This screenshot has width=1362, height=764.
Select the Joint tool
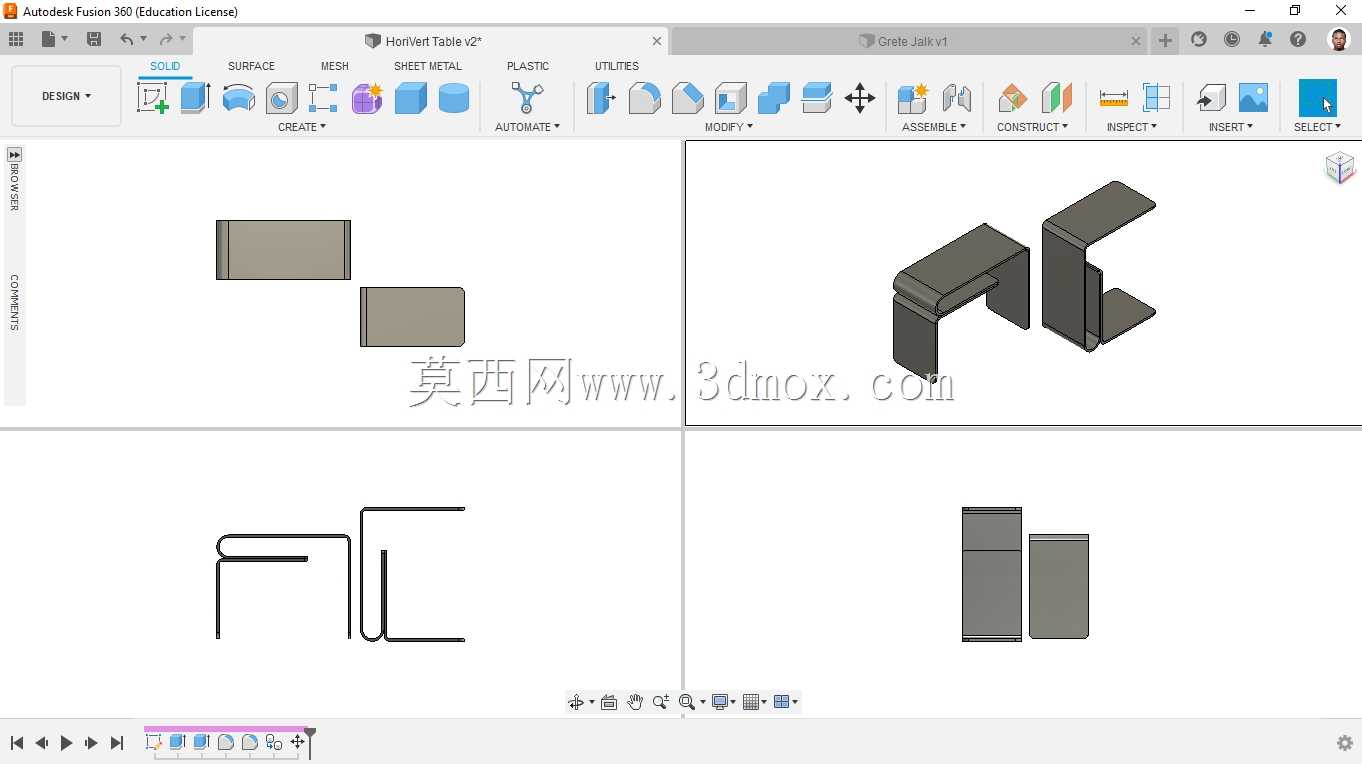pos(956,98)
